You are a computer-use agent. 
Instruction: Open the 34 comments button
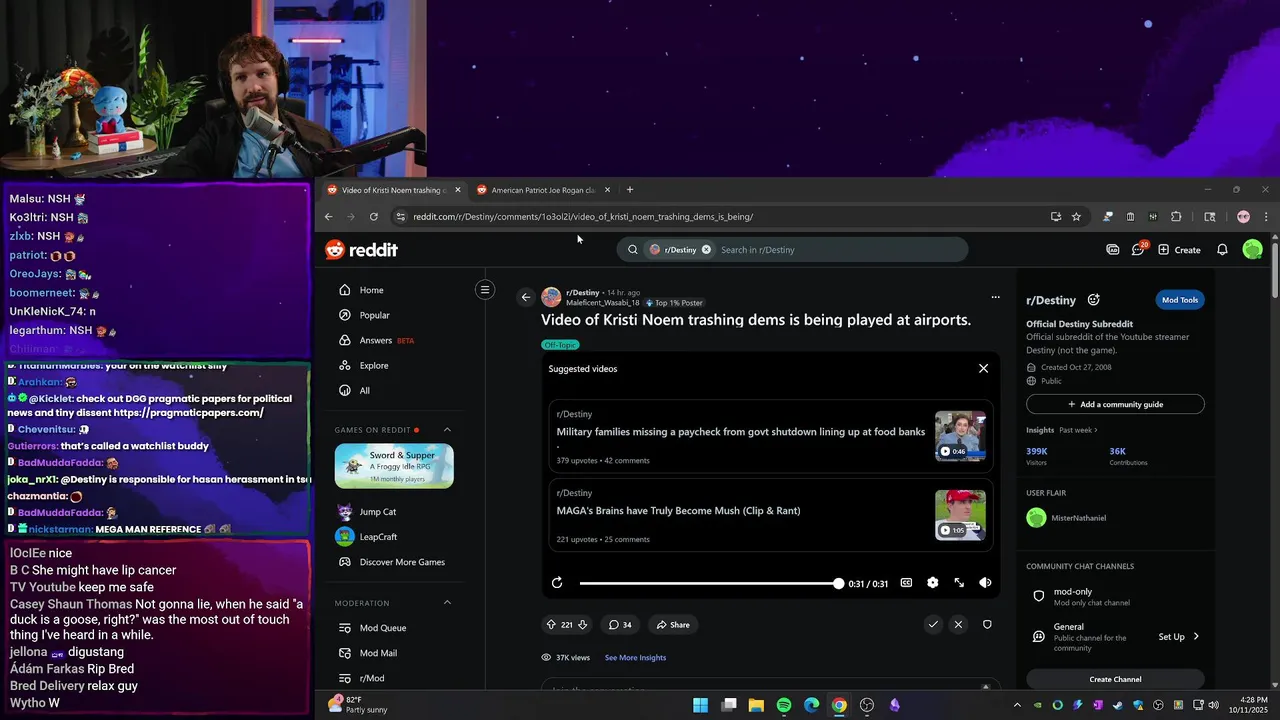[620, 625]
